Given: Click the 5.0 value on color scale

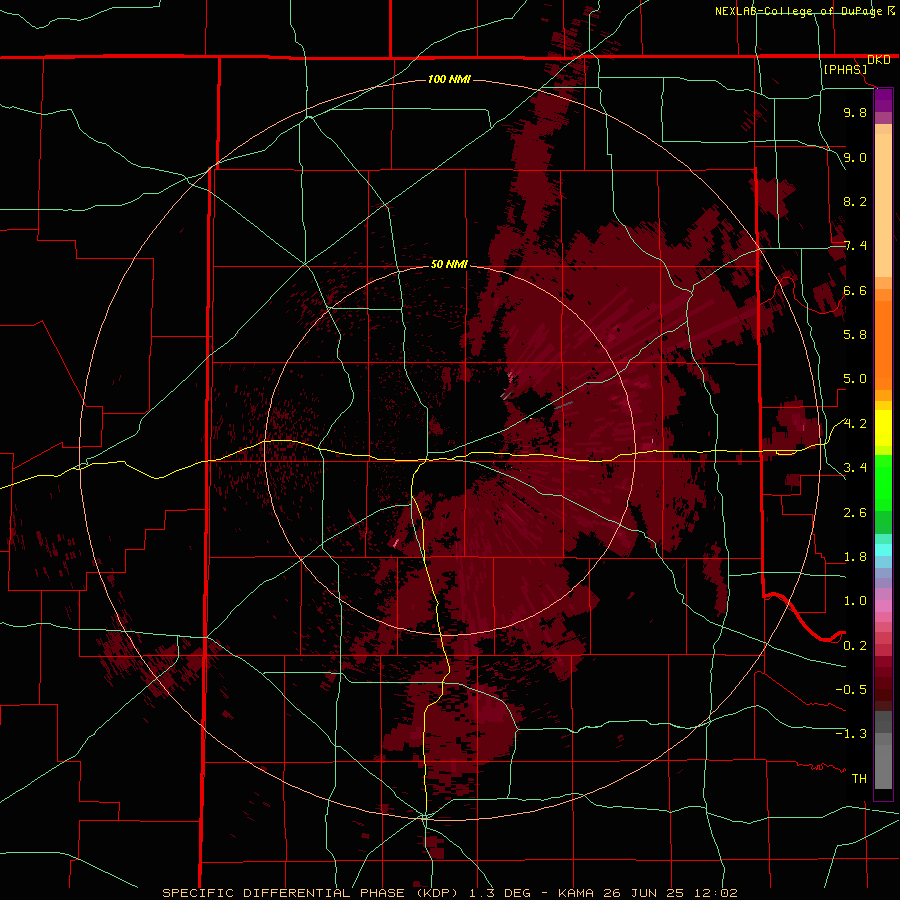Looking at the screenshot, I should click(x=855, y=379).
